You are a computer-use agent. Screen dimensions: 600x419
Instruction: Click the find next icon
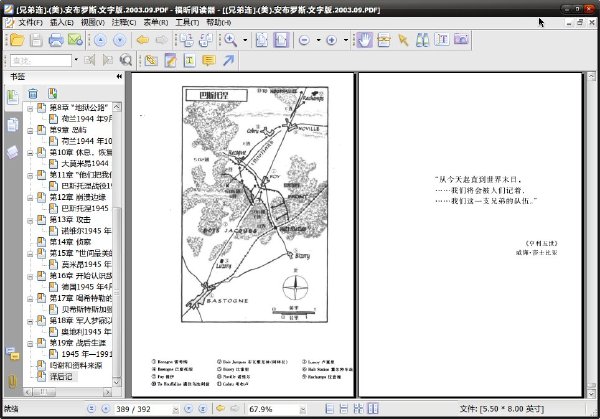[x=108, y=60]
